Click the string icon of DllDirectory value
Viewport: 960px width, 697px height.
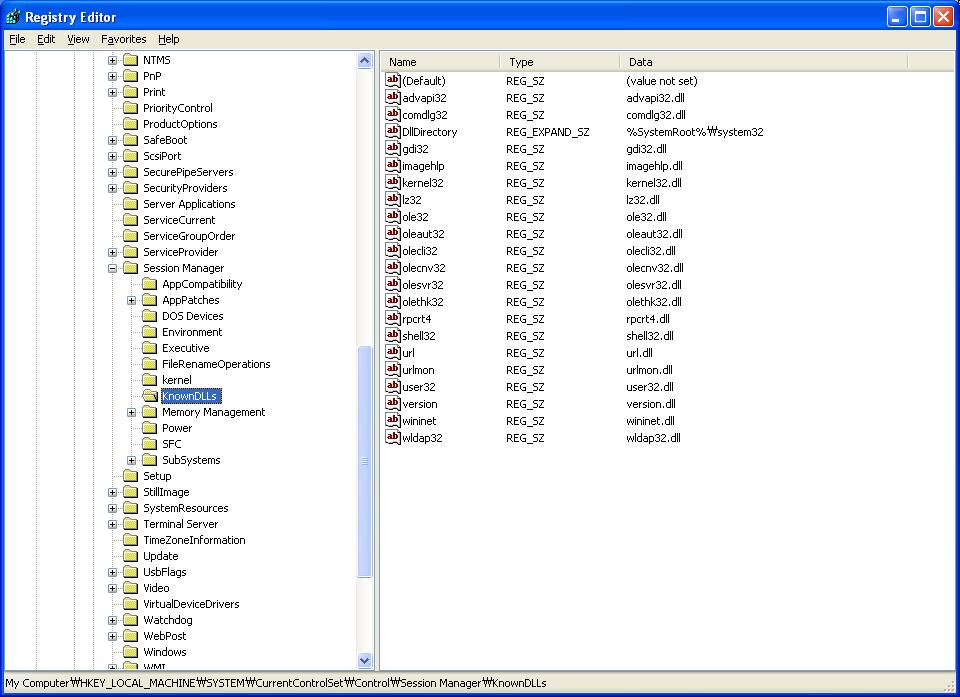pos(392,131)
